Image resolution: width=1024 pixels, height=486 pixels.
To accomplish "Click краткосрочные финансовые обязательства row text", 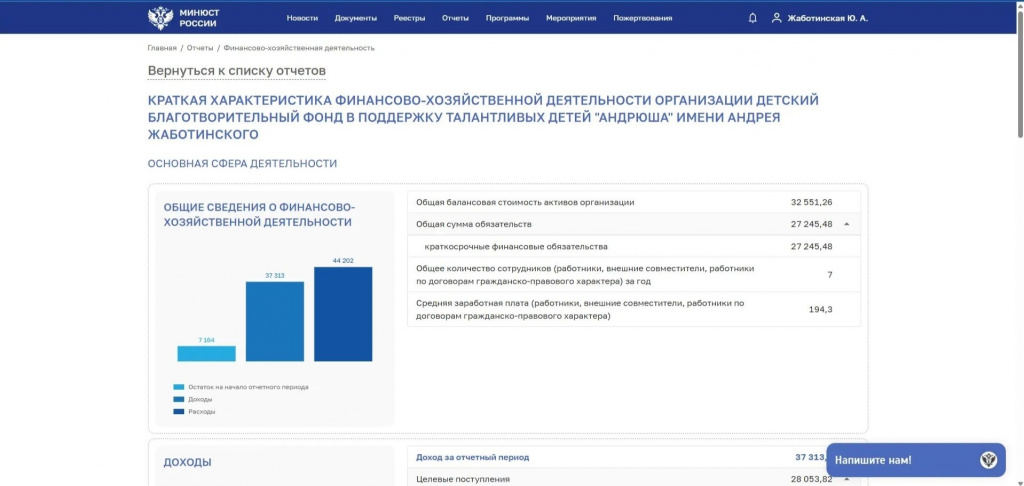I will (x=516, y=247).
